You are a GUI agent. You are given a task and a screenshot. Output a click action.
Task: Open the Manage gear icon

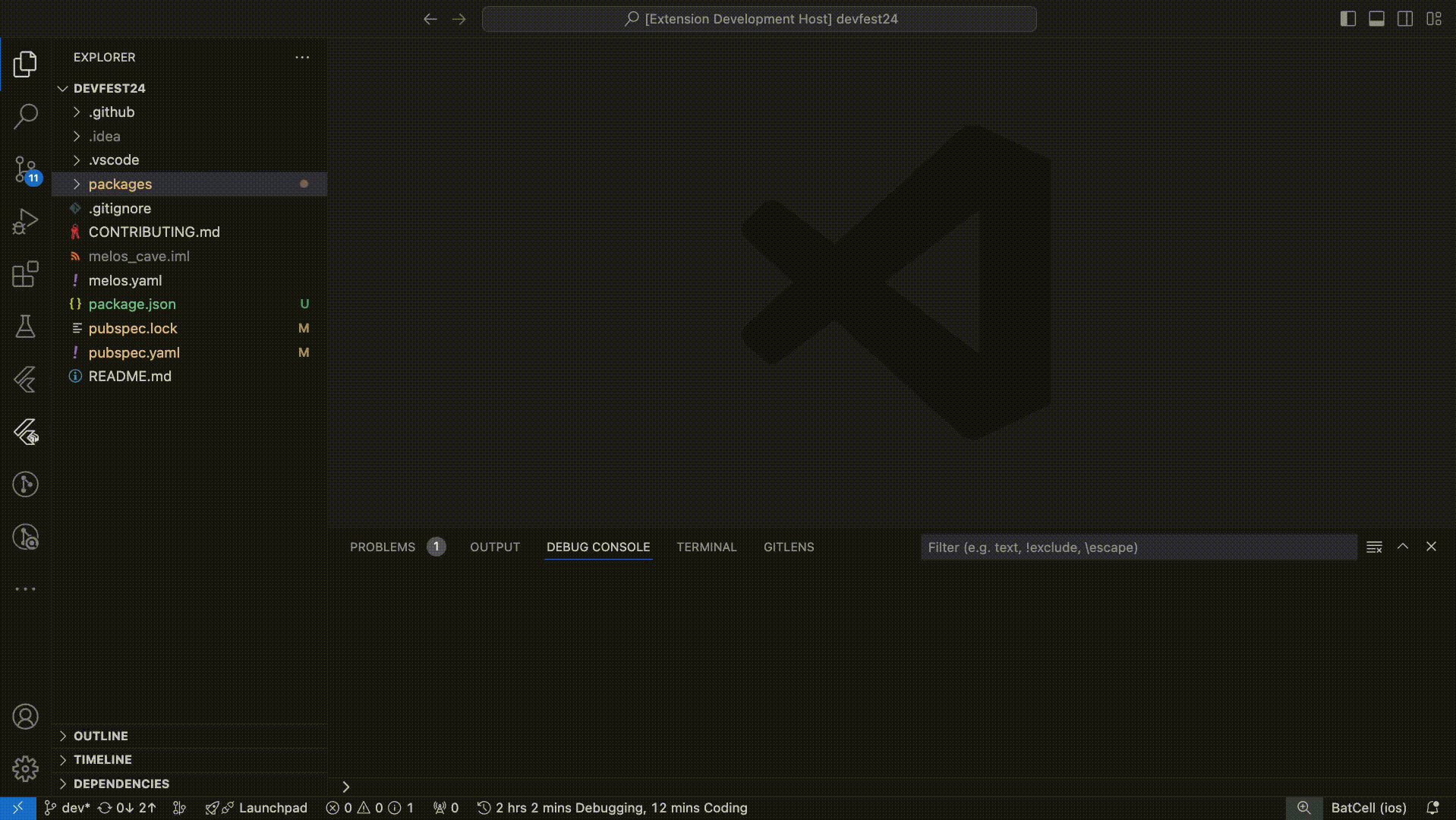coord(25,769)
